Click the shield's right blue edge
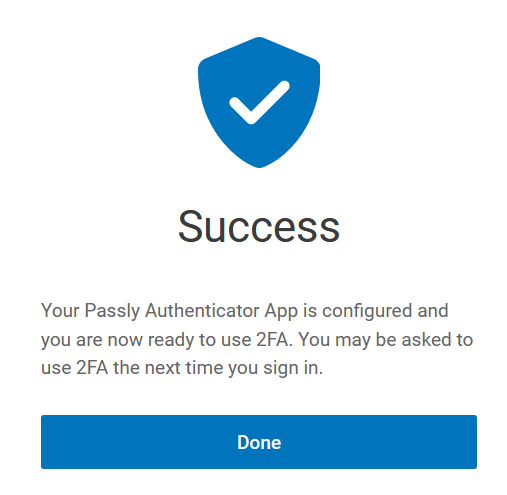This screenshot has width=507, height=495. [318, 87]
